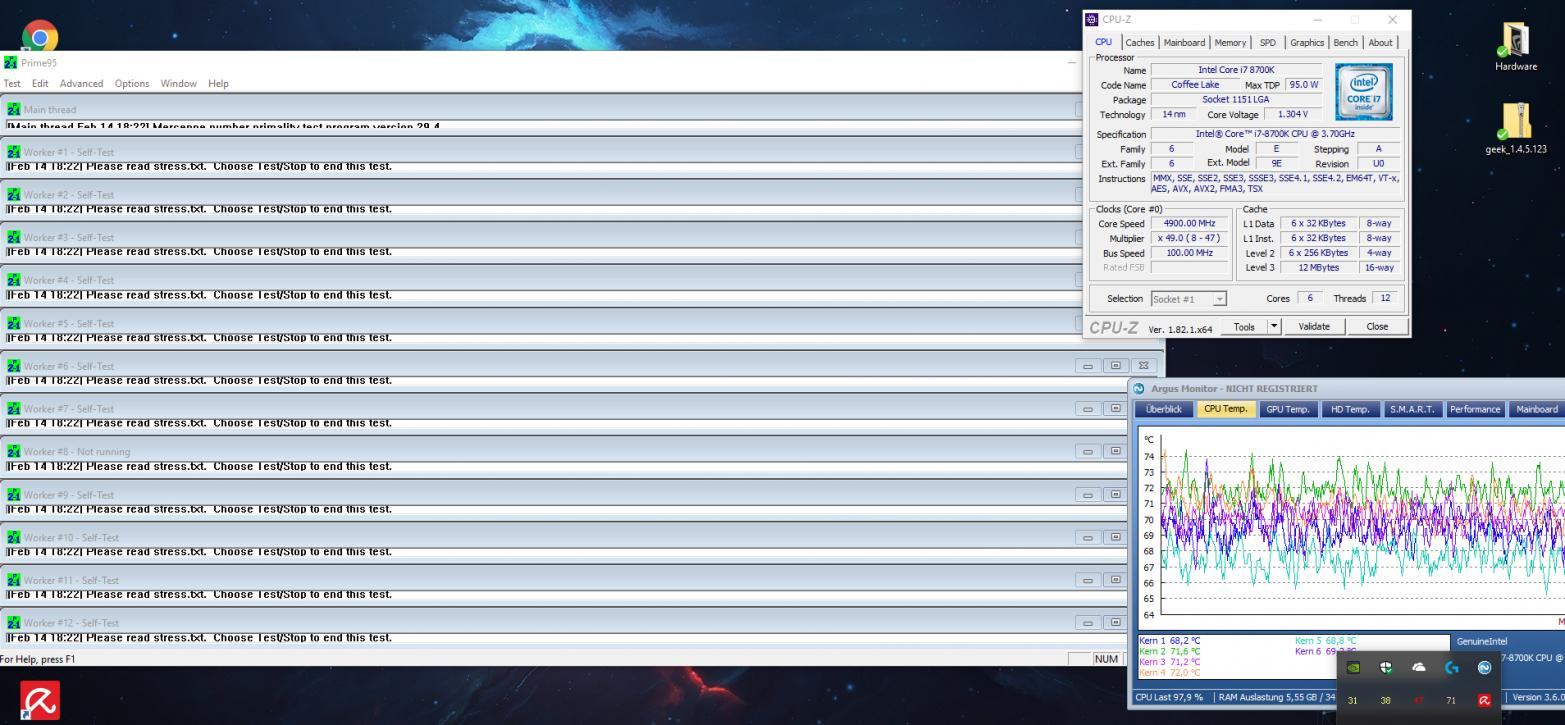Click the Kern 1 68,2 °C legend entry

[1169, 640]
